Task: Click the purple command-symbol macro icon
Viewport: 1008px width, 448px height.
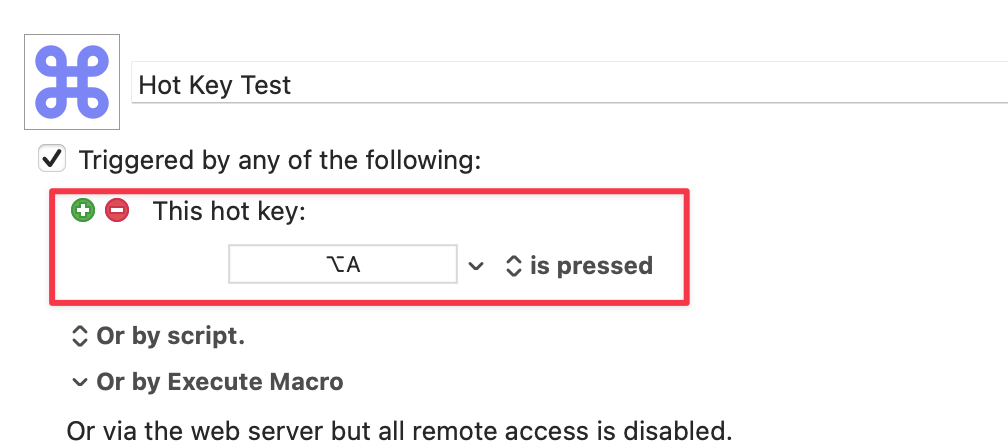Action: [x=72, y=81]
